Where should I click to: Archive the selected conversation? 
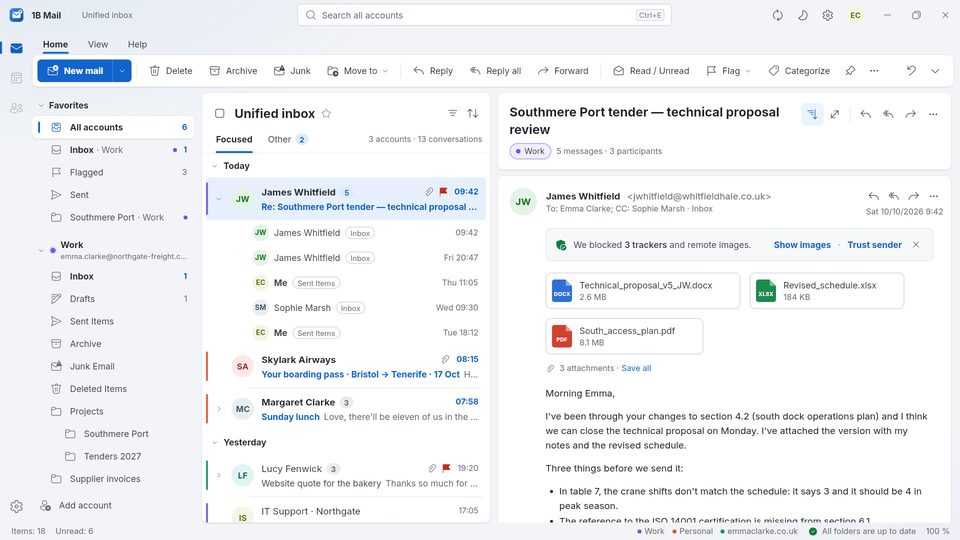(x=233, y=71)
